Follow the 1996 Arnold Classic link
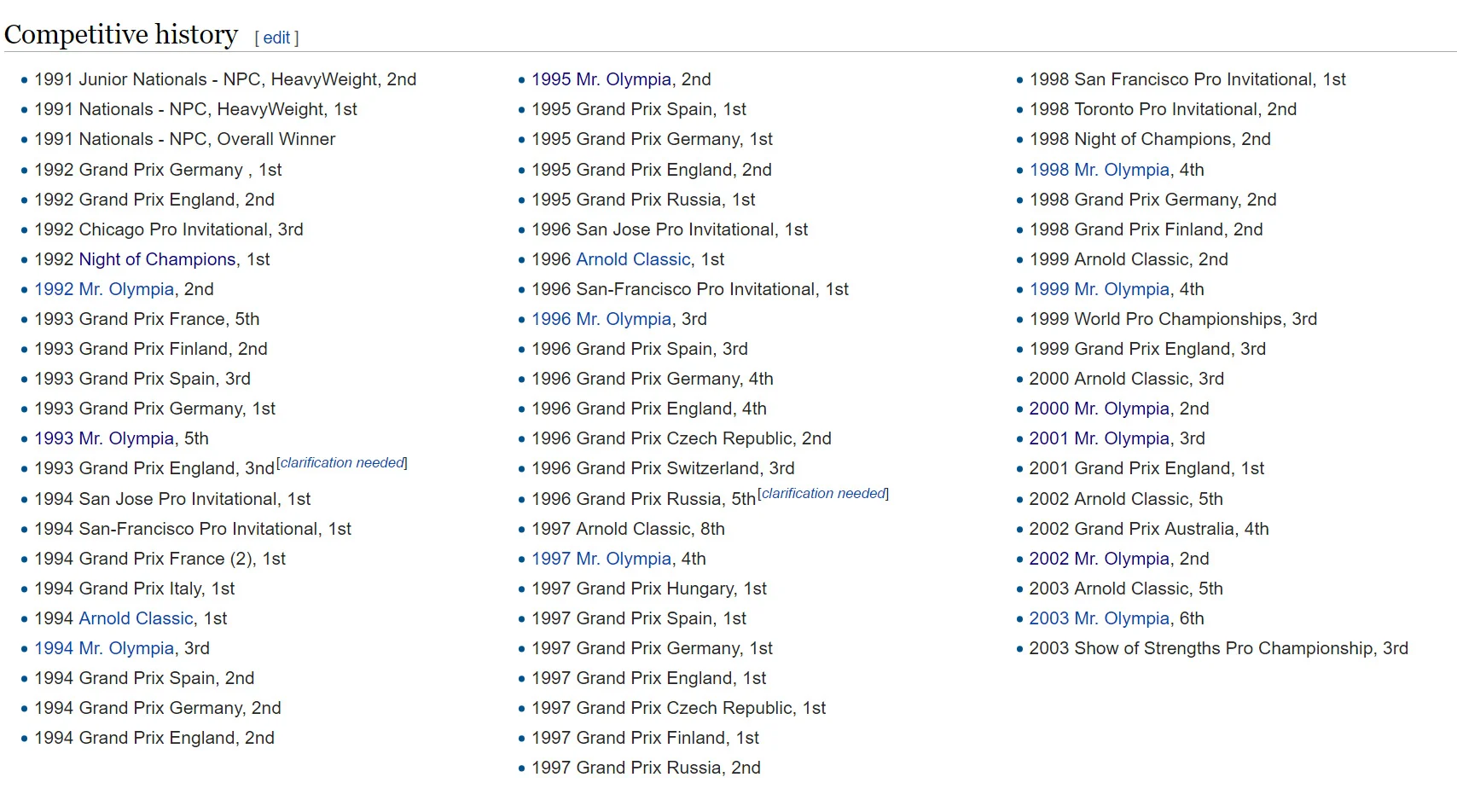 [x=633, y=259]
